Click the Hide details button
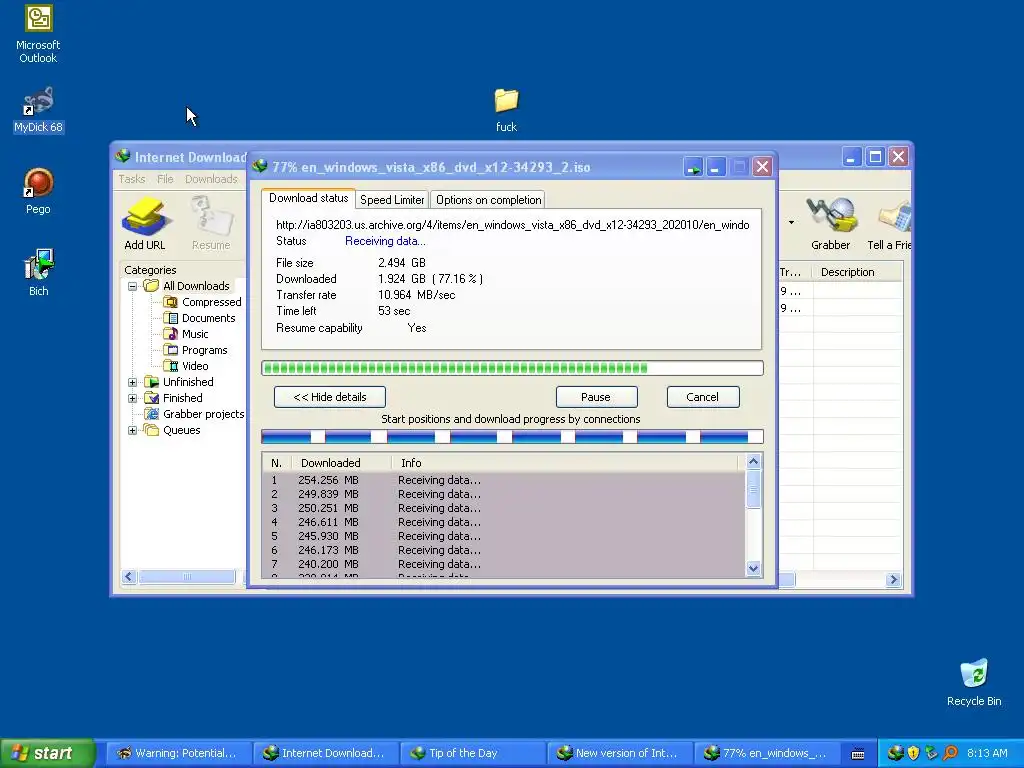Viewport: 1024px width, 768px height. [330, 397]
